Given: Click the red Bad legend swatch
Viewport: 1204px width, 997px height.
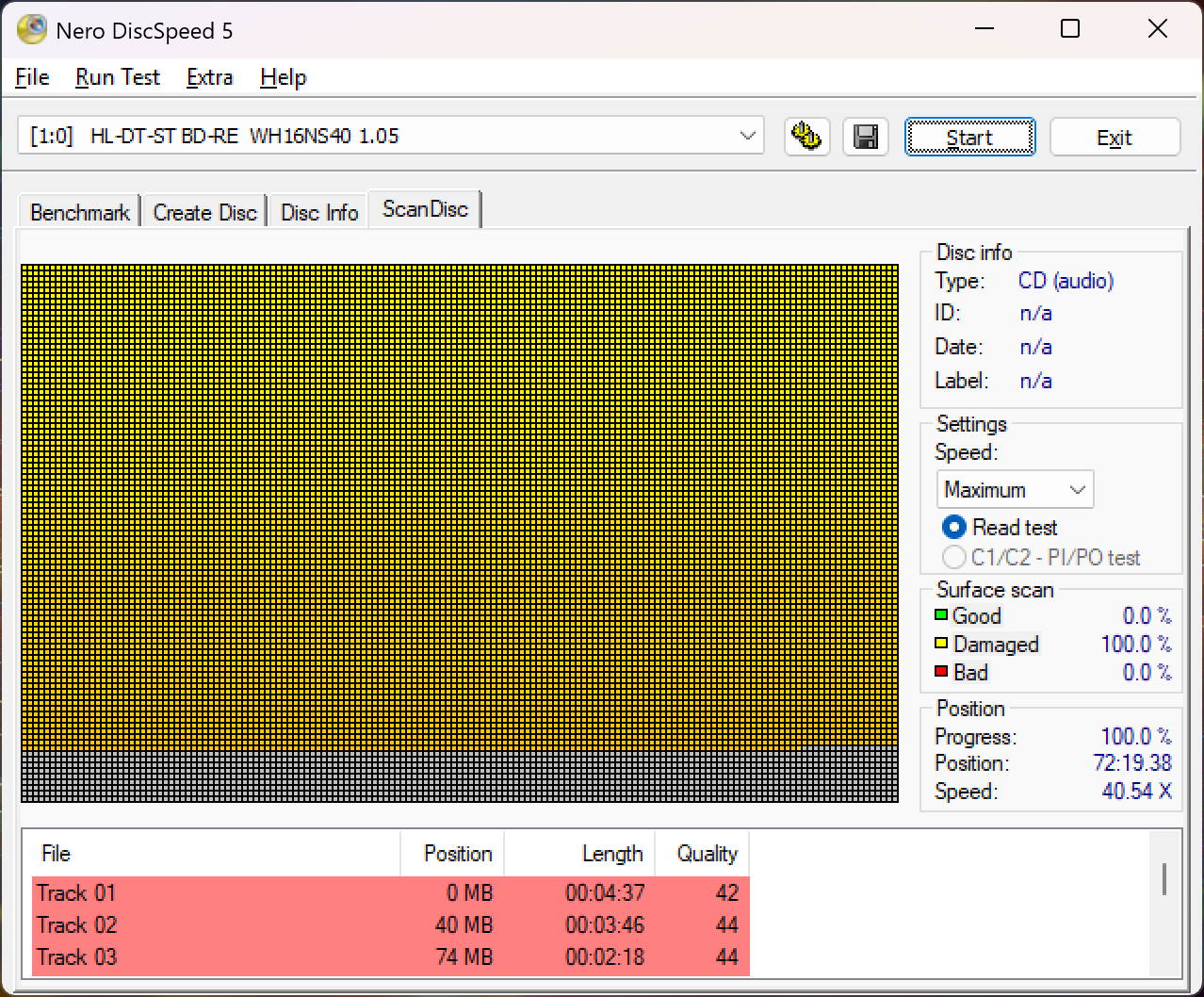Looking at the screenshot, I should click(940, 672).
